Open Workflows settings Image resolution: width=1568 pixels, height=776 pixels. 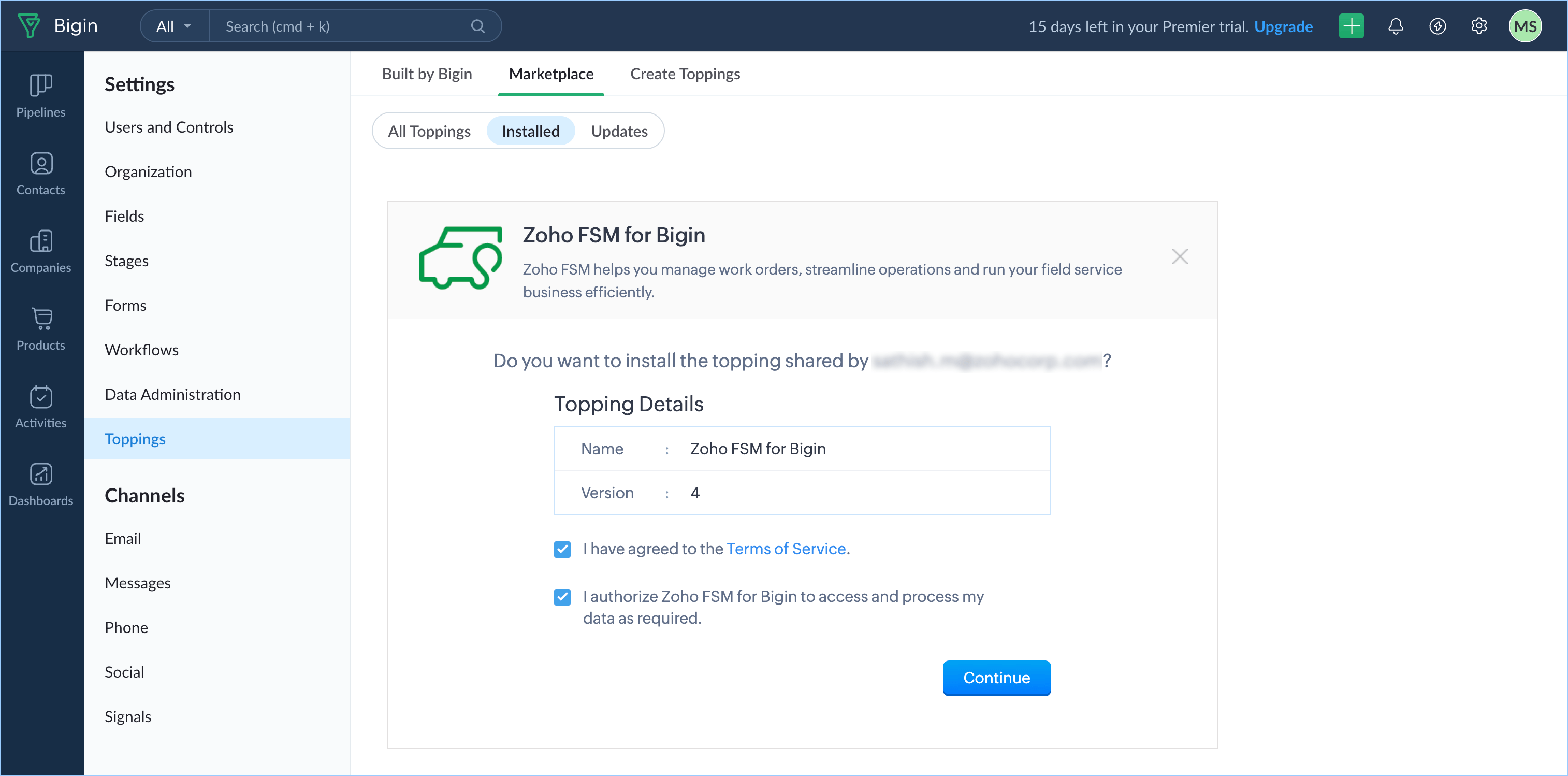(141, 349)
